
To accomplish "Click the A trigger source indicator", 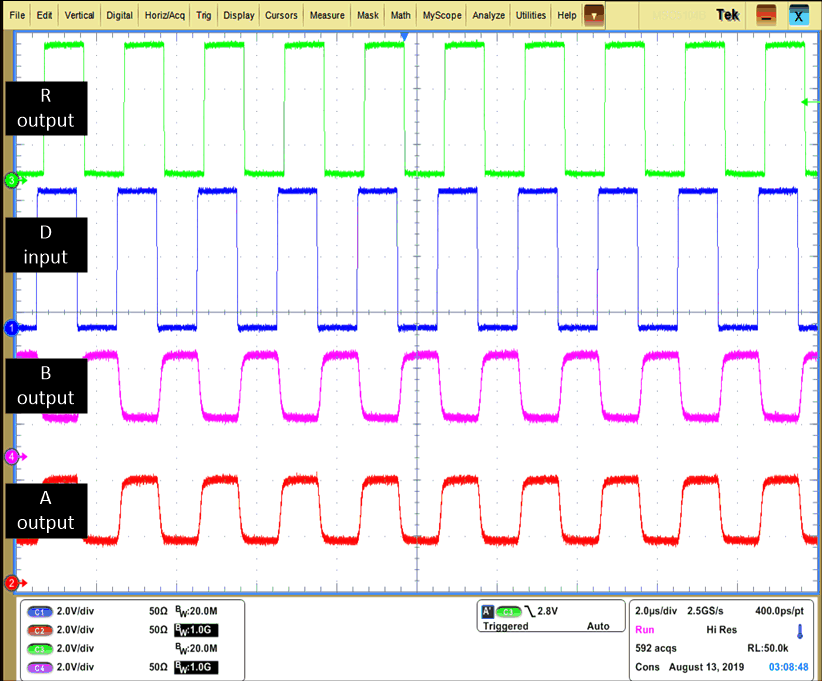I will pyautogui.click(x=487, y=612).
